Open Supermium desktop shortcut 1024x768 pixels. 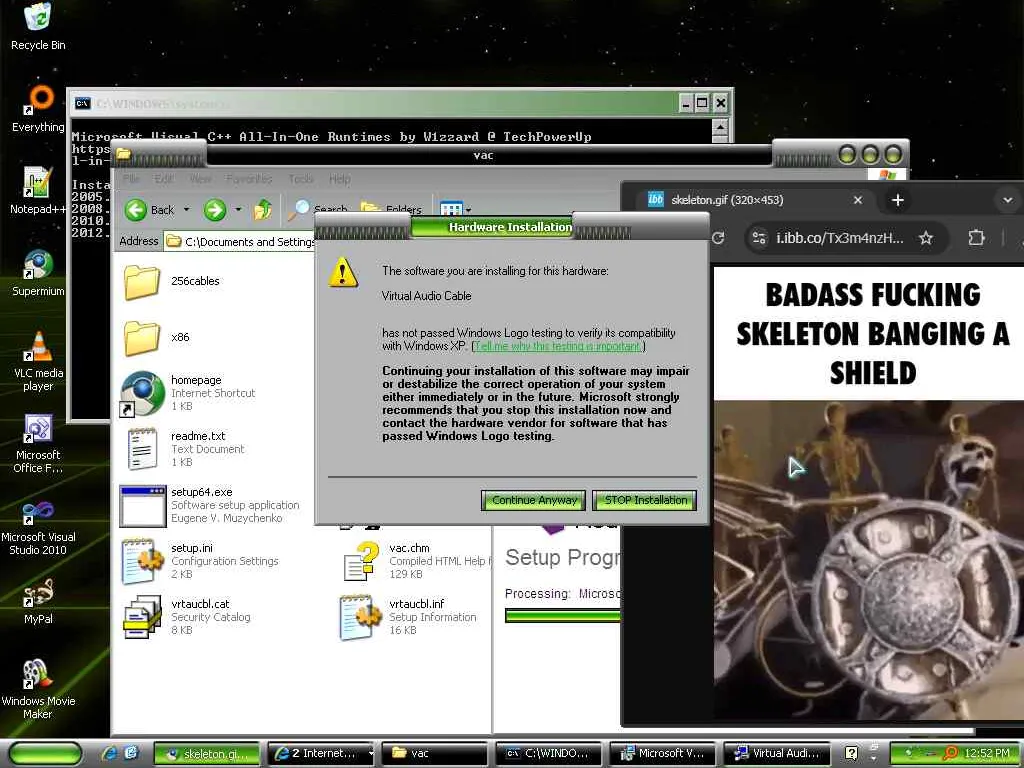[x=38, y=273]
